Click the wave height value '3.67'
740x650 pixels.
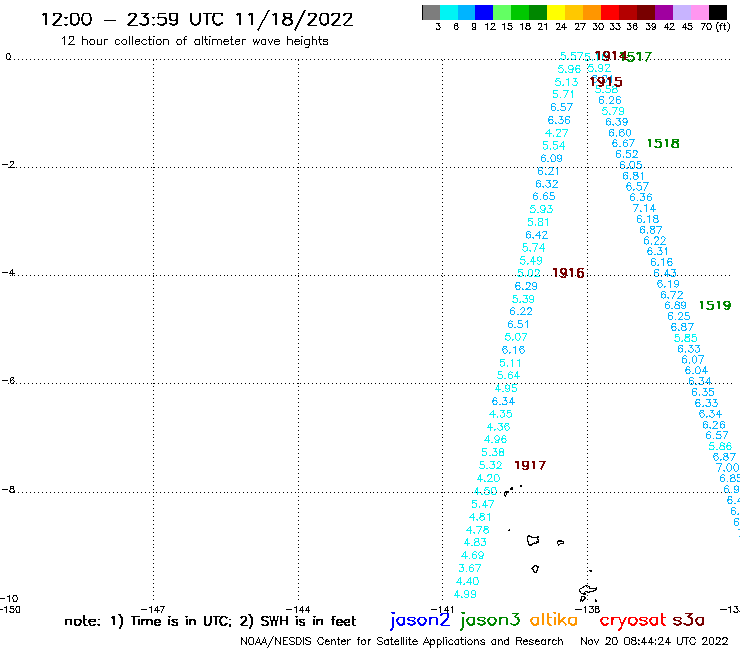(470, 568)
